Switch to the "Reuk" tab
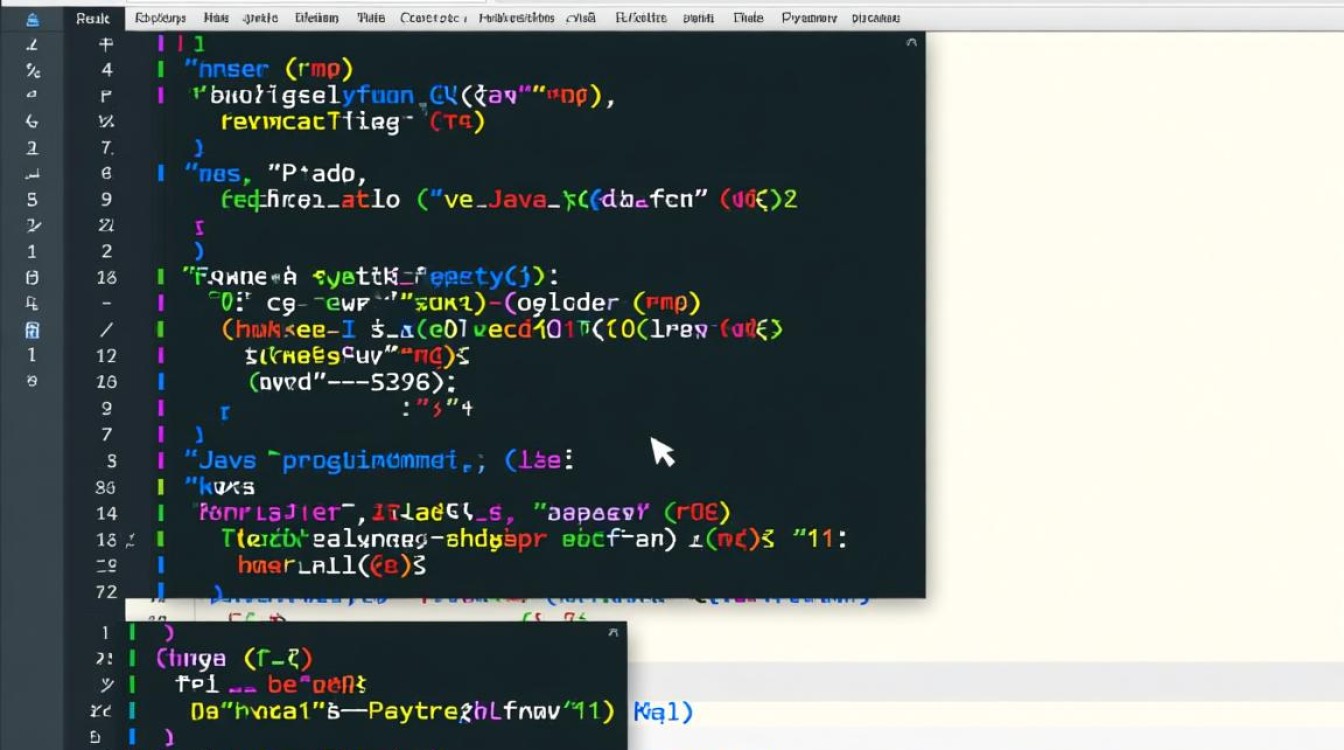1344x750 pixels. coord(93,18)
